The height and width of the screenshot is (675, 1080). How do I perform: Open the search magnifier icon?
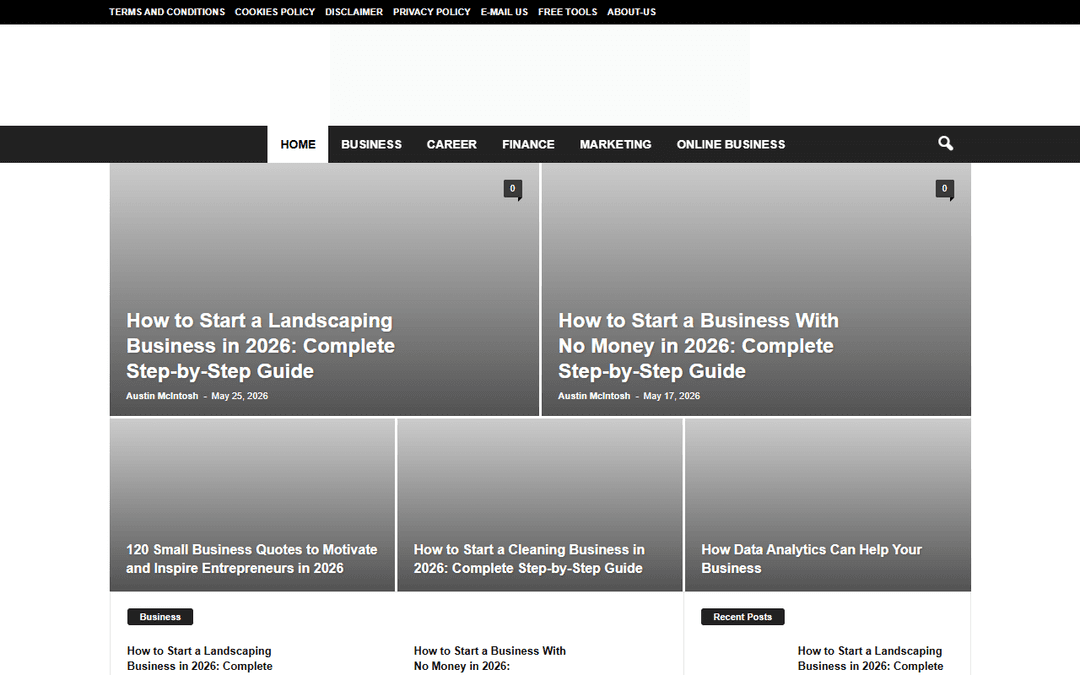point(945,143)
